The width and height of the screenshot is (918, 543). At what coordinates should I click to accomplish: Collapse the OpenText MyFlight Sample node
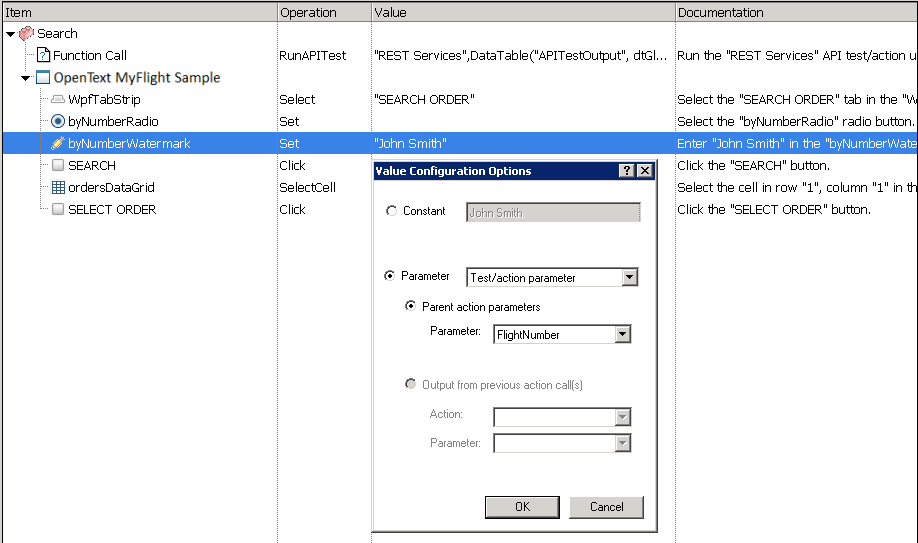pyautogui.click(x=26, y=78)
